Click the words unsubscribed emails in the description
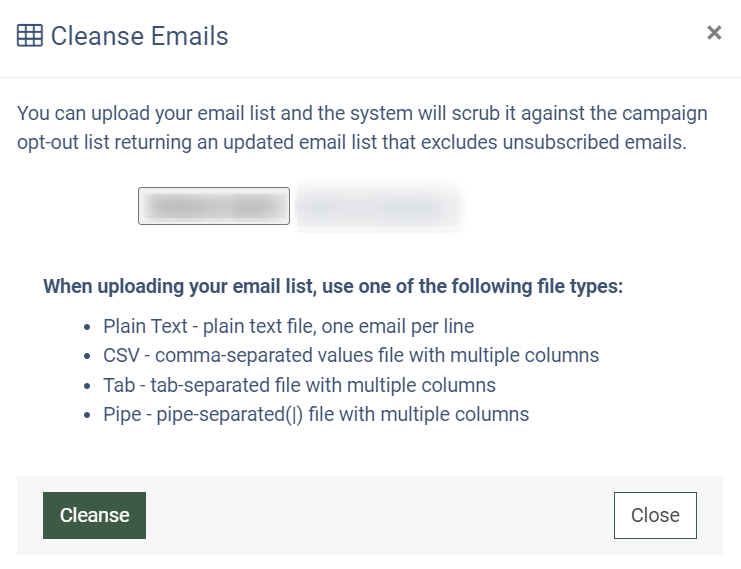Viewport: 741px width, 569px height. point(594,142)
